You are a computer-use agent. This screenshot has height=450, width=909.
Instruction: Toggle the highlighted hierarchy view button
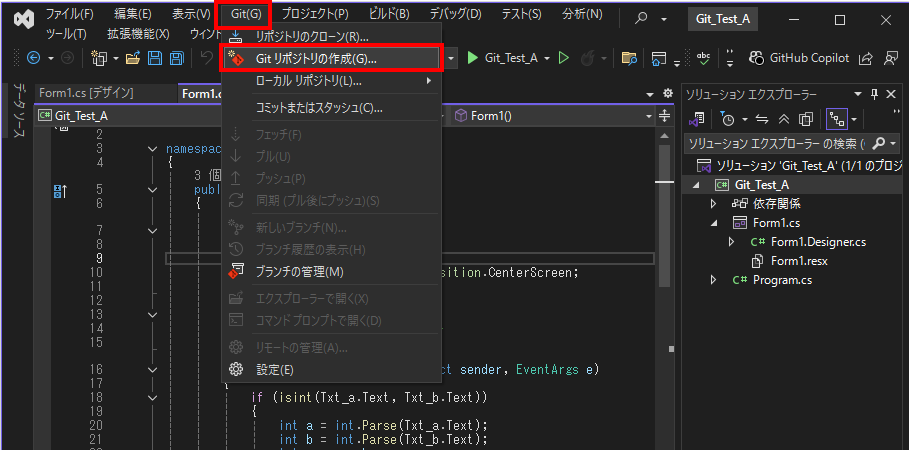837,119
